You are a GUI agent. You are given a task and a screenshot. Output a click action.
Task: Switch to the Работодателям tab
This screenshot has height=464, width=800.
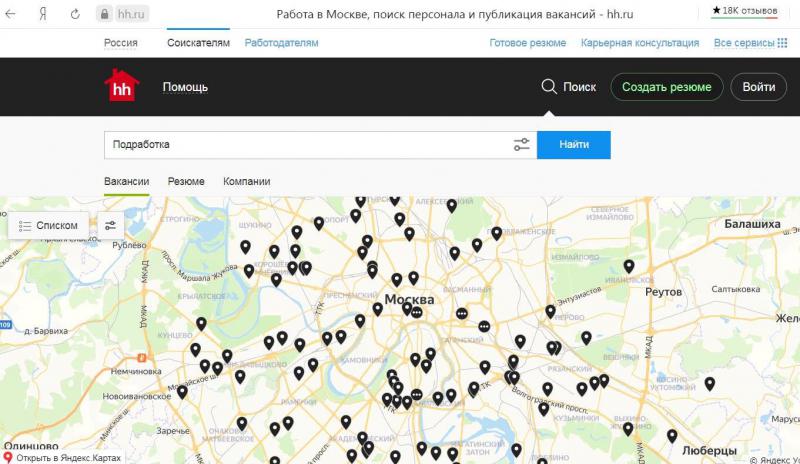coord(282,43)
